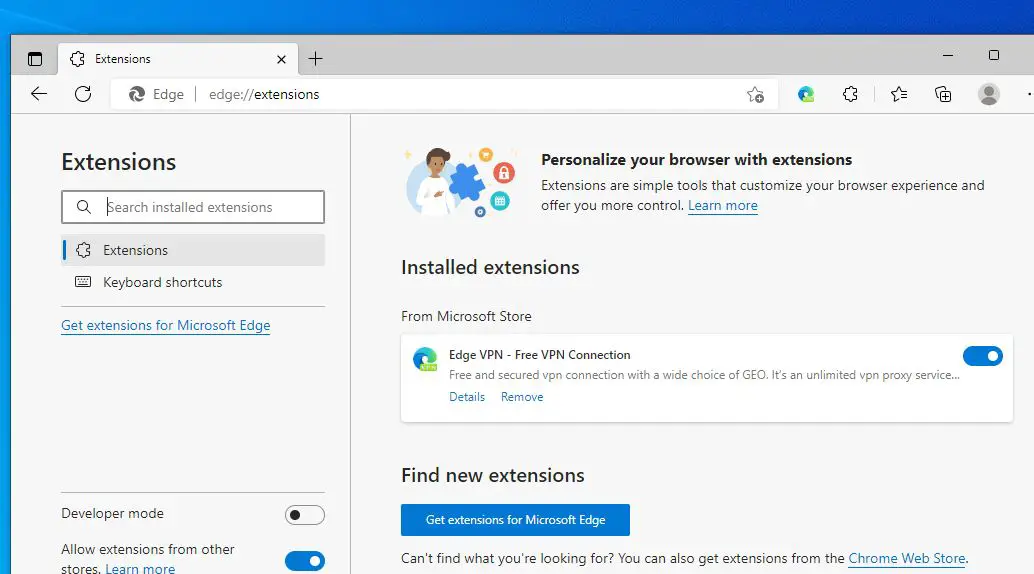Click Edge VPN extension icon in toolbar

pyautogui.click(x=806, y=94)
